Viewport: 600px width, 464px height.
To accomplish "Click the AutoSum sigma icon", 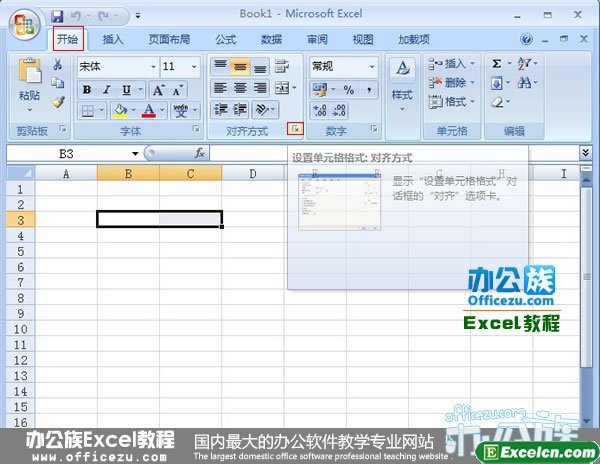I will pyautogui.click(x=496, y=63).
